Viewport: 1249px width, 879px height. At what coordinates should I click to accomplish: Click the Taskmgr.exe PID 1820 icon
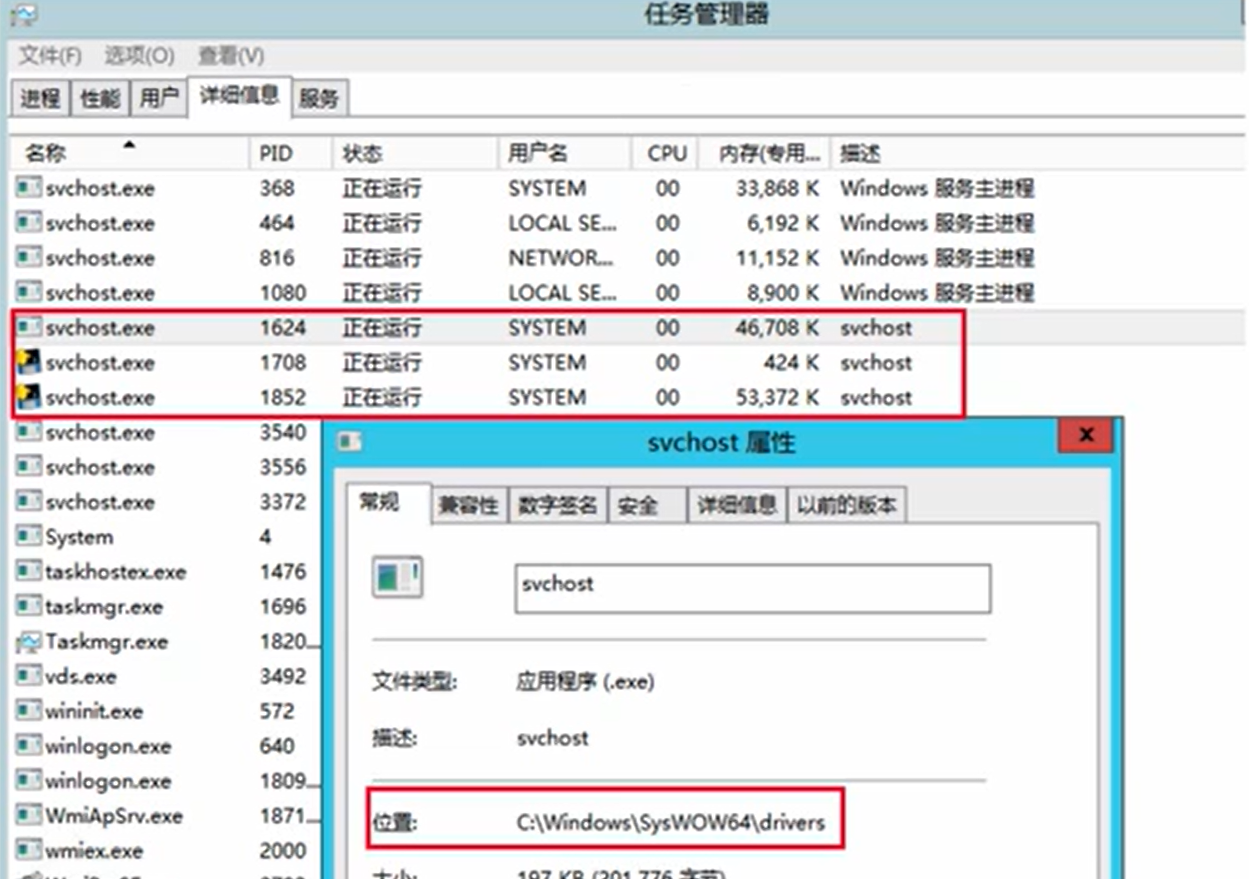tap(29, 642)
